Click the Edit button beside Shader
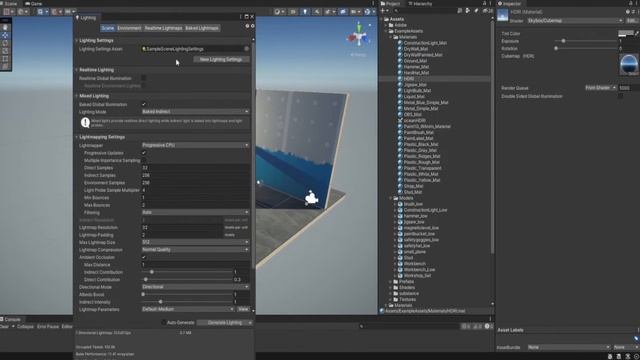The height and width of the screenshot is (360, 640). point(631,20)
